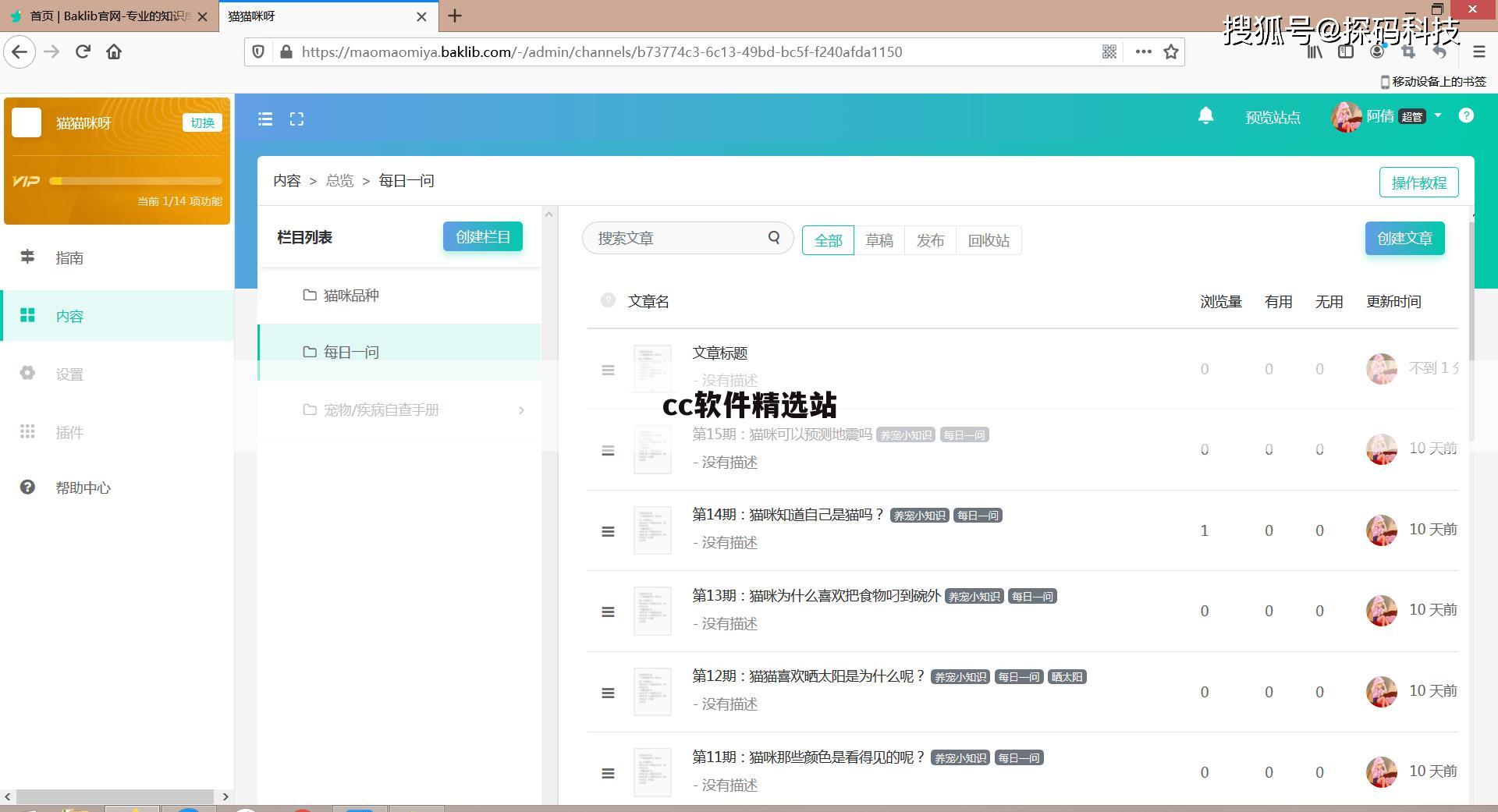This screenshot has height=812, width=1498.
Task: Open 帮助中心 in the left sidebar
Action: point(117,488)
